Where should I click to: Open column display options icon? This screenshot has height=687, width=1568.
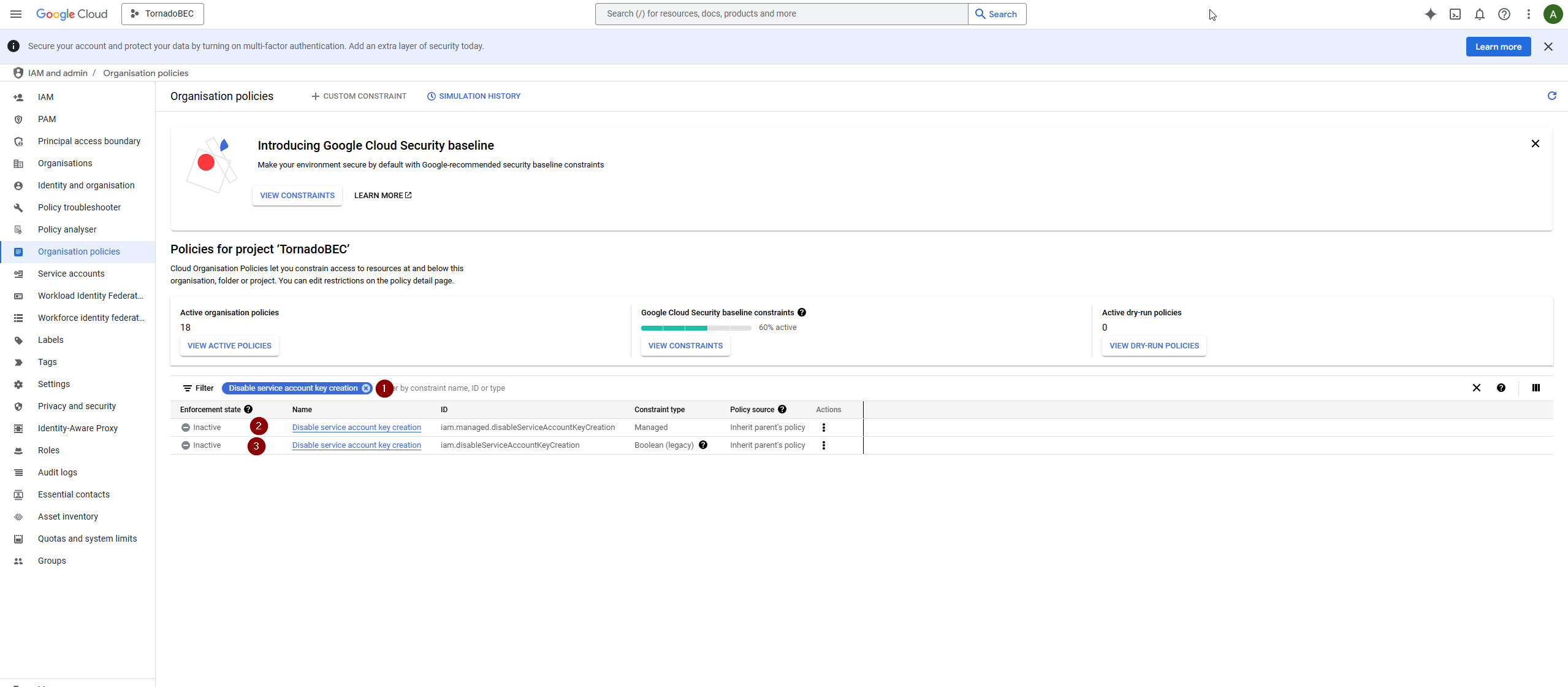1536,388
